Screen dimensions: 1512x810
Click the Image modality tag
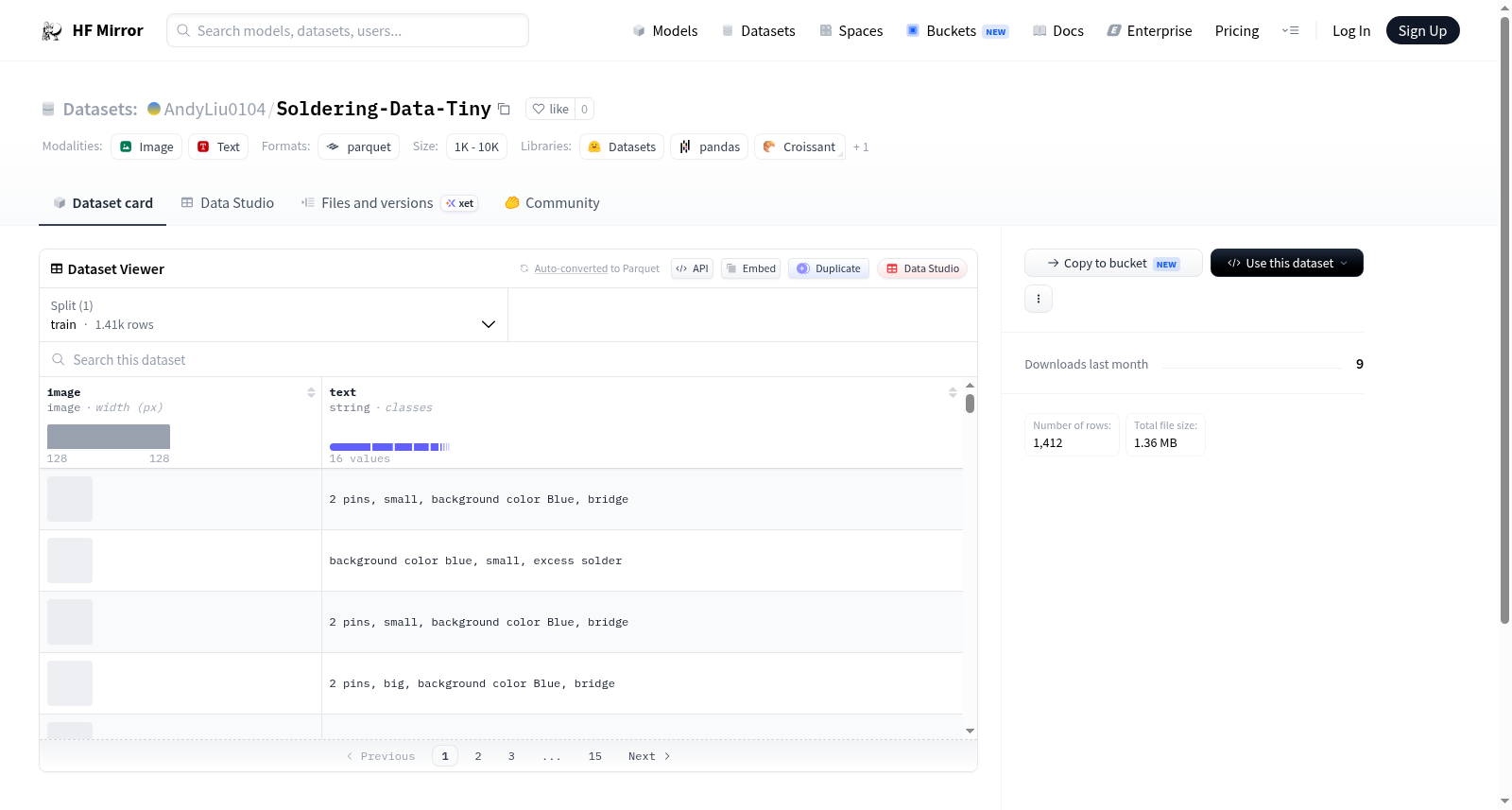146,146
